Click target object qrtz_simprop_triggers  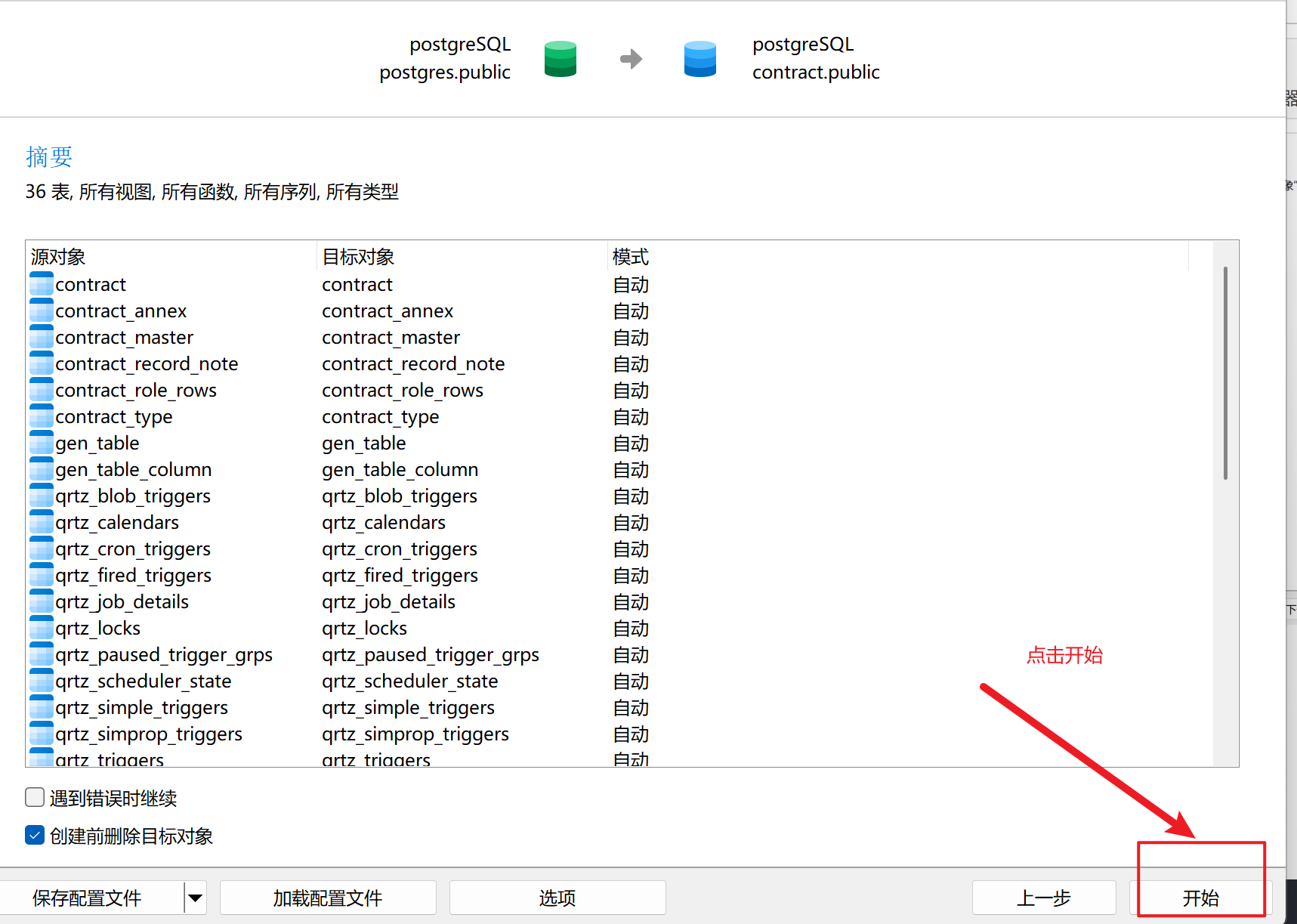[x=415, y=734]
